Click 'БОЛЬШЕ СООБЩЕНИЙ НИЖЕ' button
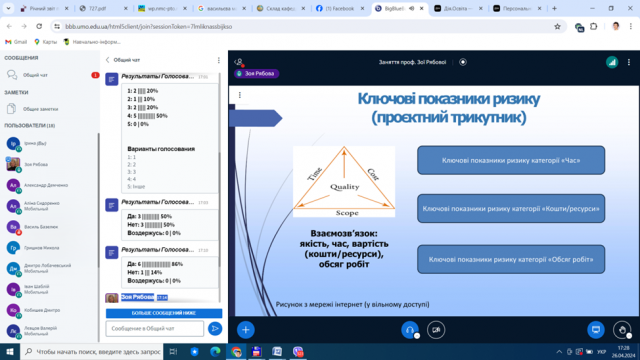640x360 pixels. 164,313
